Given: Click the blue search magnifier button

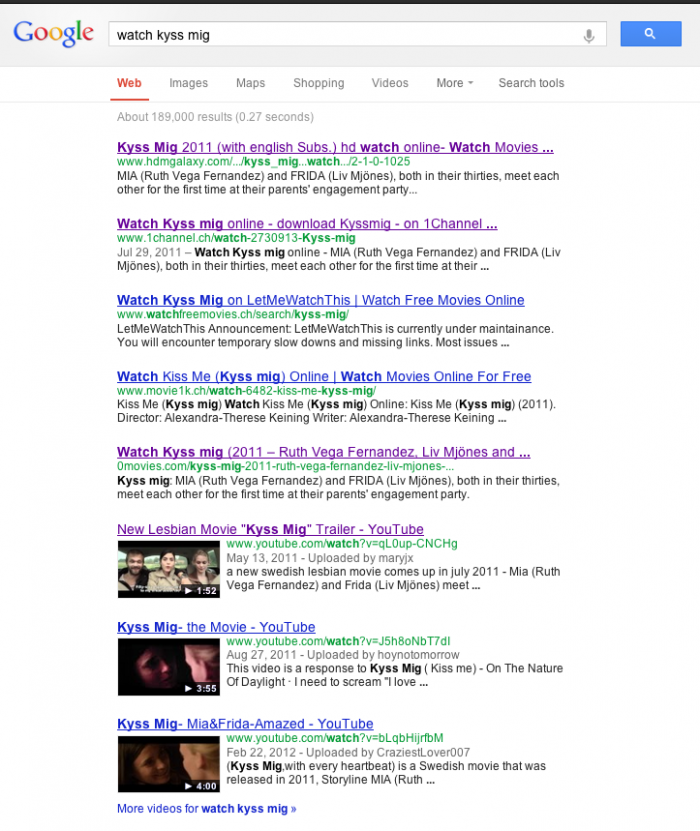Looking at the screenshot, I should pos(651,34).
